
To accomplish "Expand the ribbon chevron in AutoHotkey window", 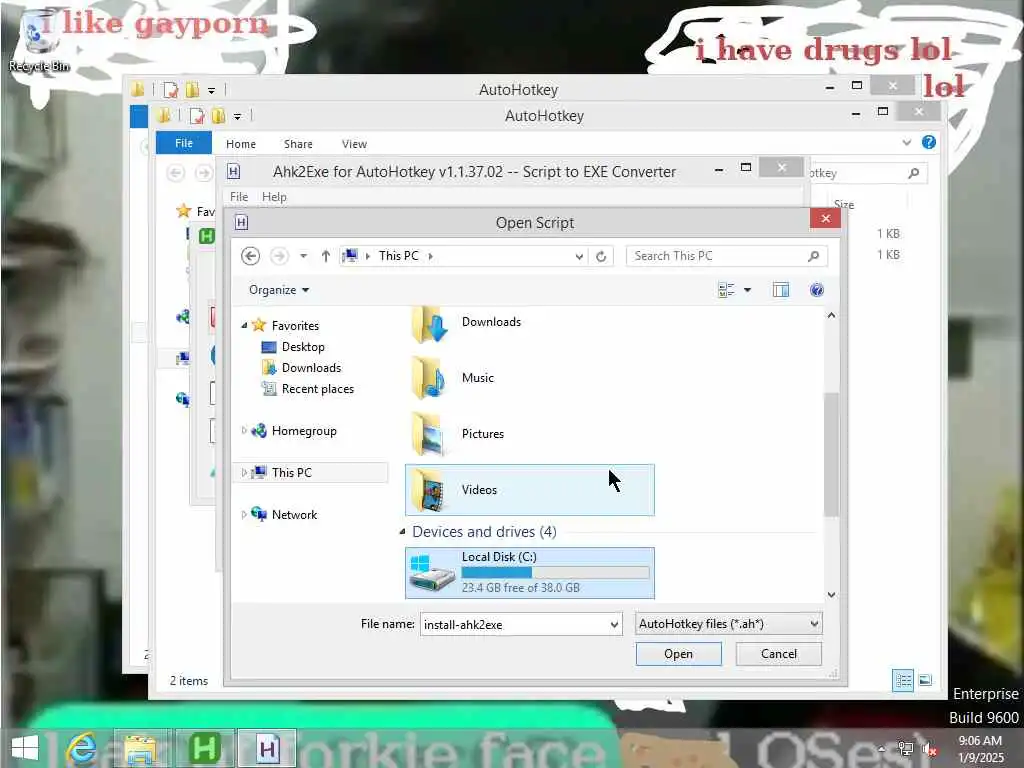I will point(906,142).
